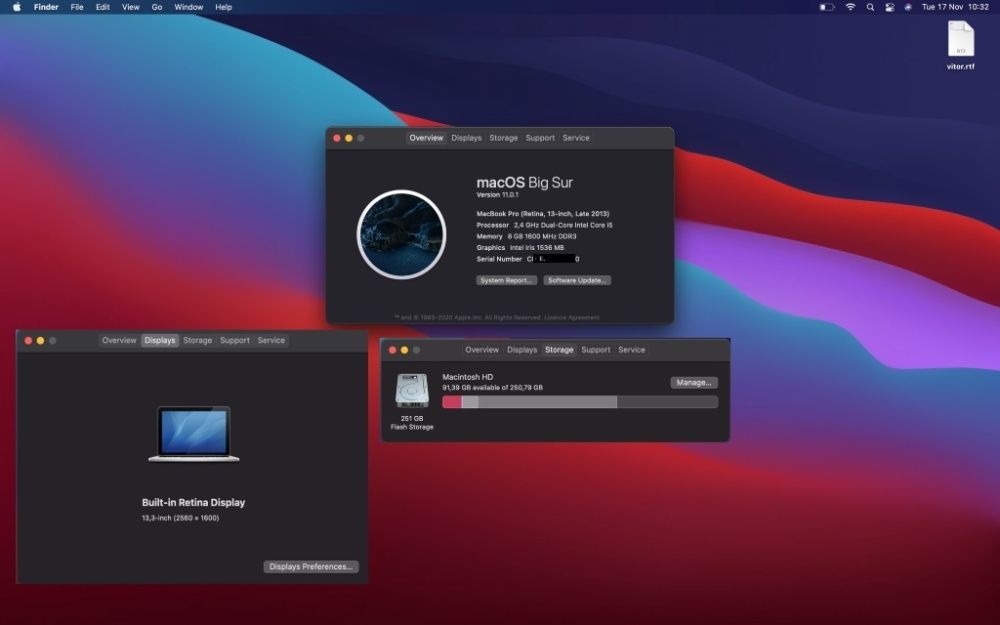This screenshot has height=625, width=1000.
Task: Switch to Displays tab in macOS Big Sur window
Action: pos(466,138)
